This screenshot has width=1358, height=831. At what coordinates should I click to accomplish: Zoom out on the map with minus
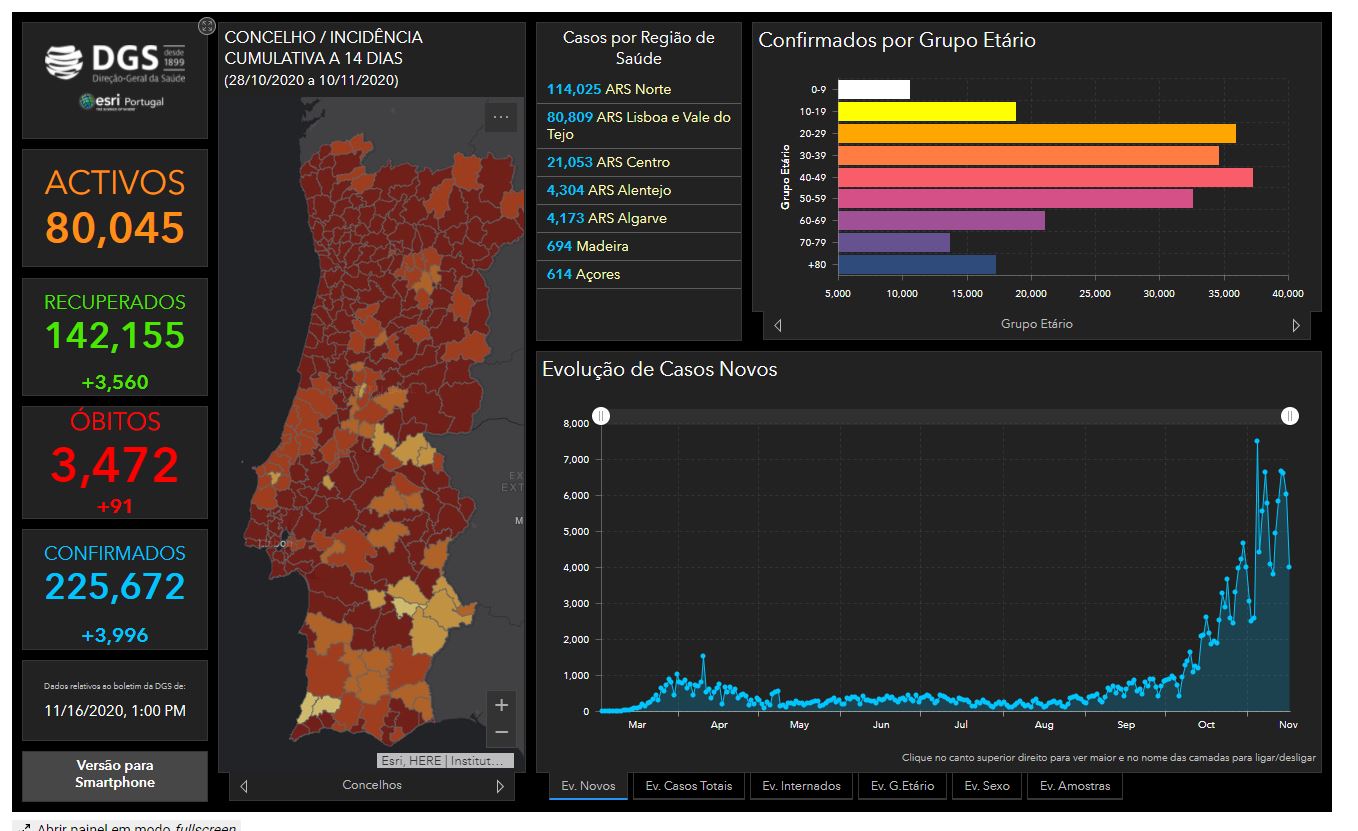[501, 732]
